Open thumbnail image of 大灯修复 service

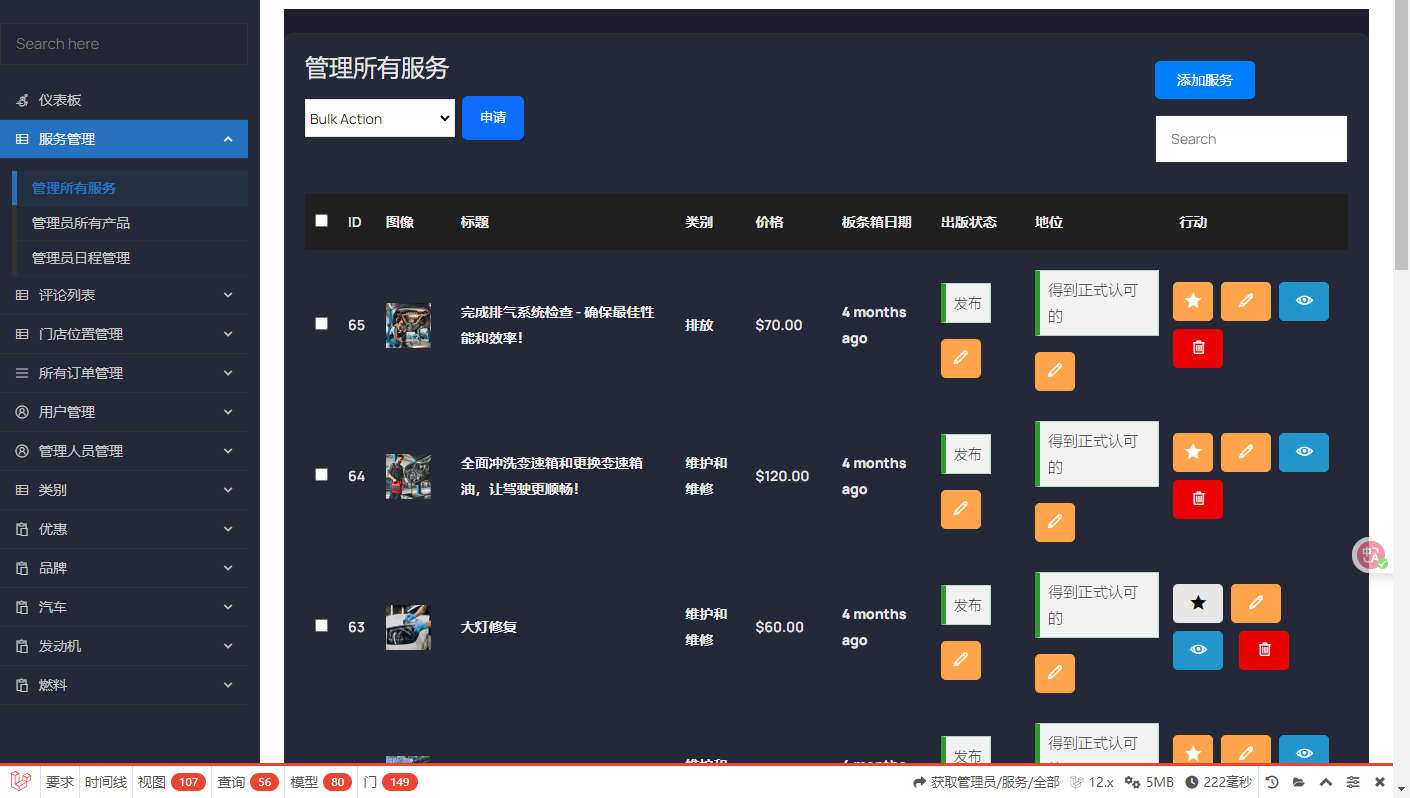(408, 627)
